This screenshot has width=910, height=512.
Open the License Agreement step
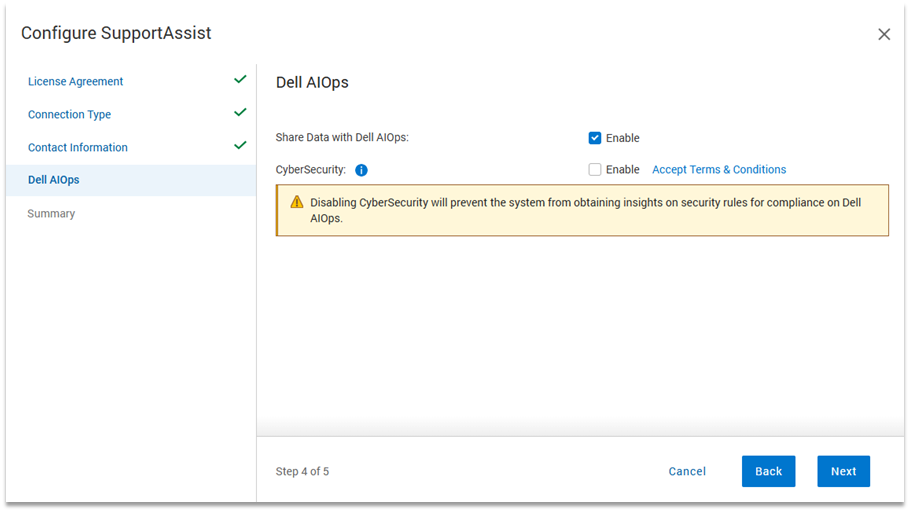75,81
